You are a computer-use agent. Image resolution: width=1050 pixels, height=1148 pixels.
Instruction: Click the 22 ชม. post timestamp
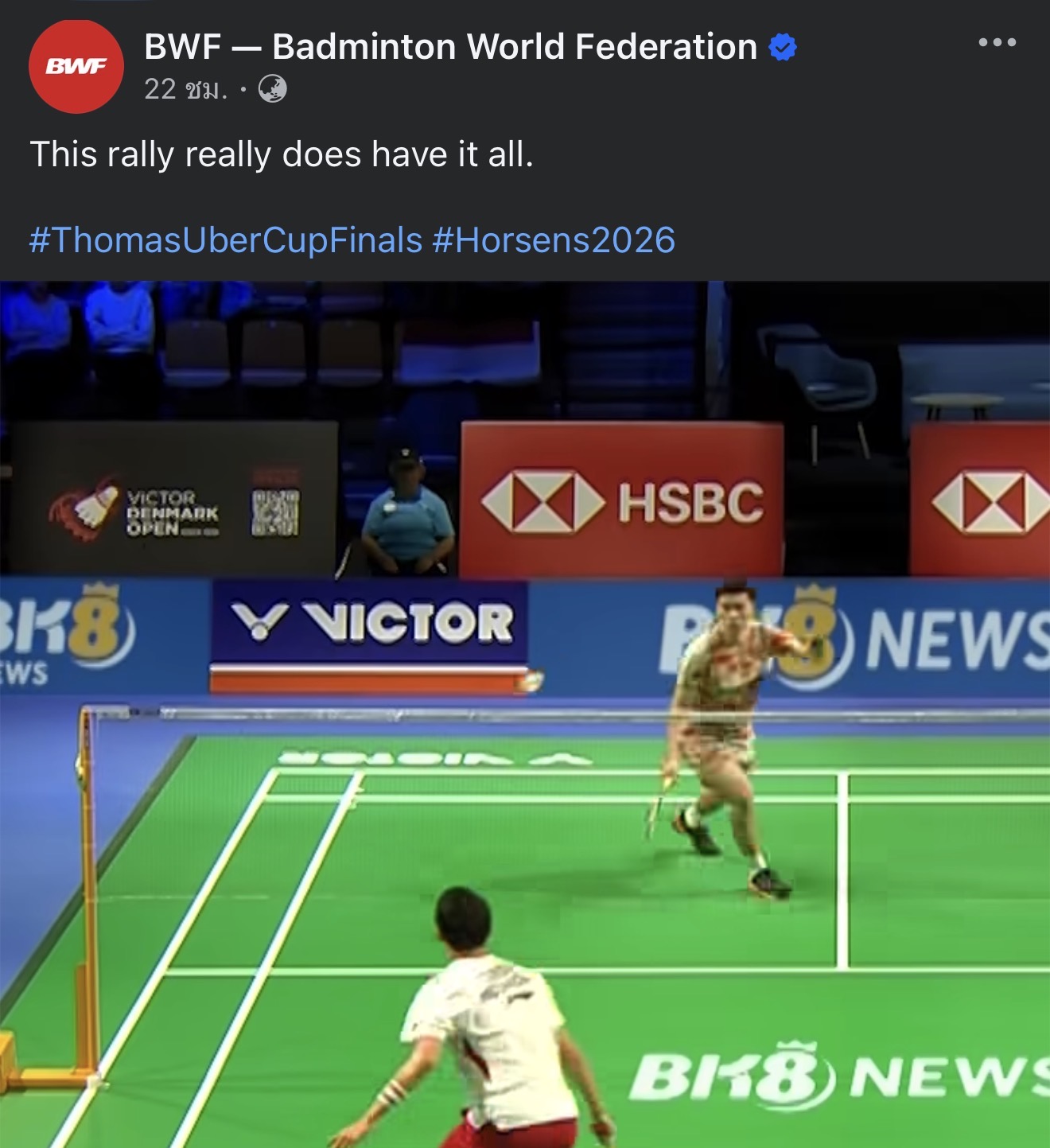pos(186,89)
